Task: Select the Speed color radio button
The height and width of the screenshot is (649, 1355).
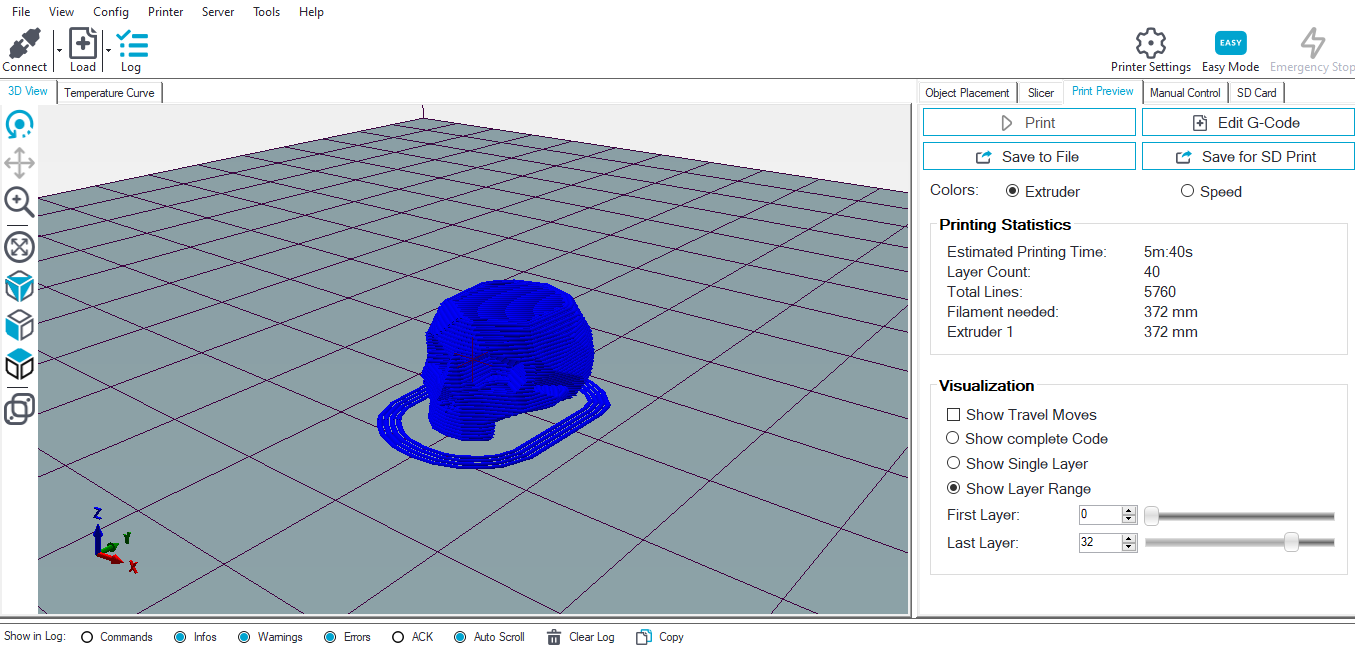Action: (1187, 191)
